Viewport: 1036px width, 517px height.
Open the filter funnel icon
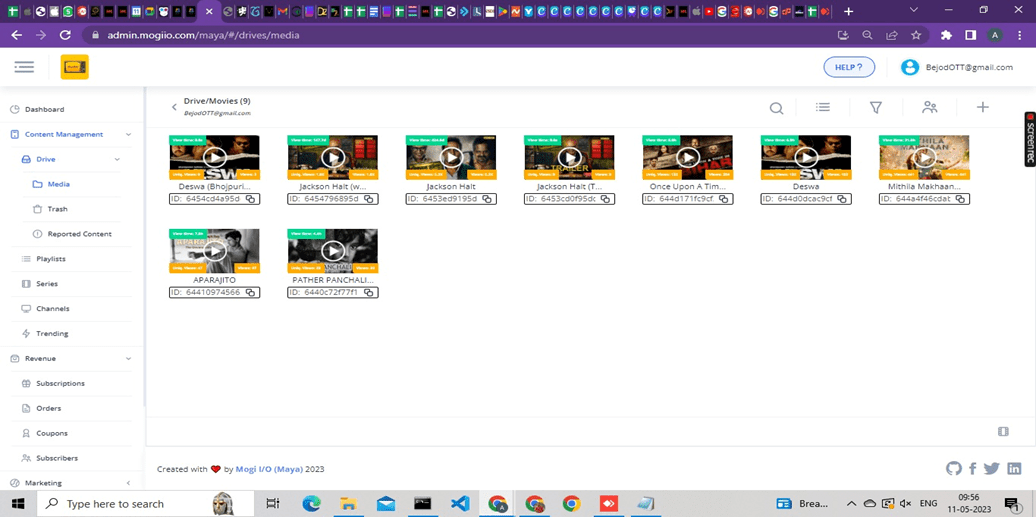tap(876, 107)
